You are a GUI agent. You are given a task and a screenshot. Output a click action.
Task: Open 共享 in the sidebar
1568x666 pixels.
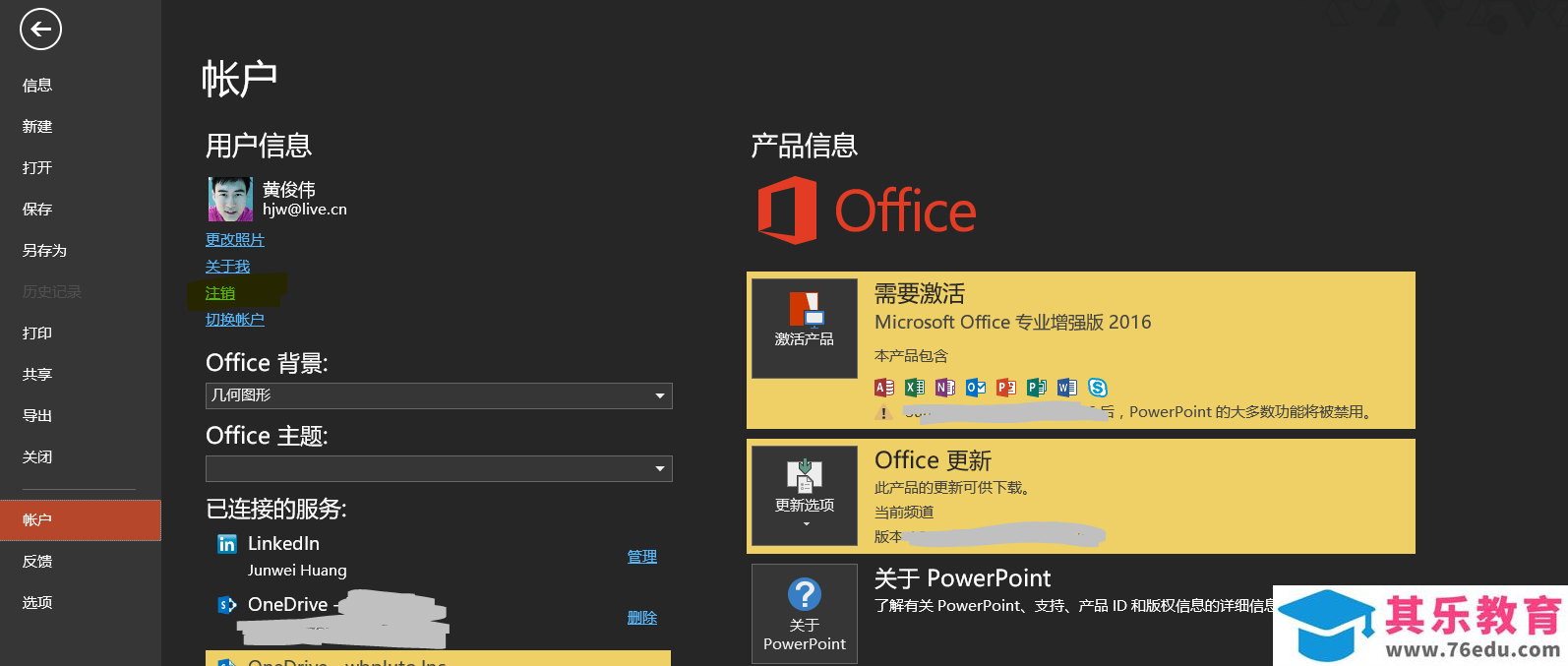tap(81, 375)
